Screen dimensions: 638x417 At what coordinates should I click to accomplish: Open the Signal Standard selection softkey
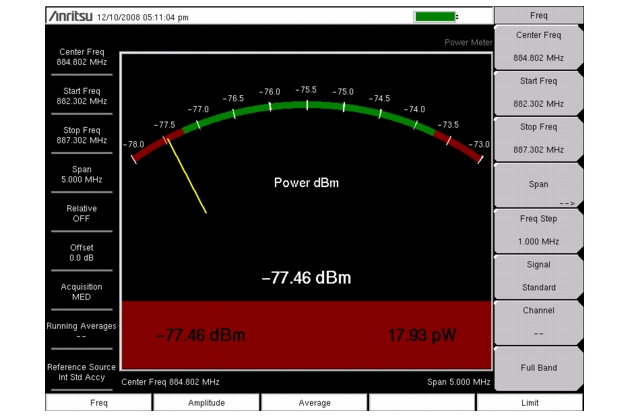pos(538,276)
